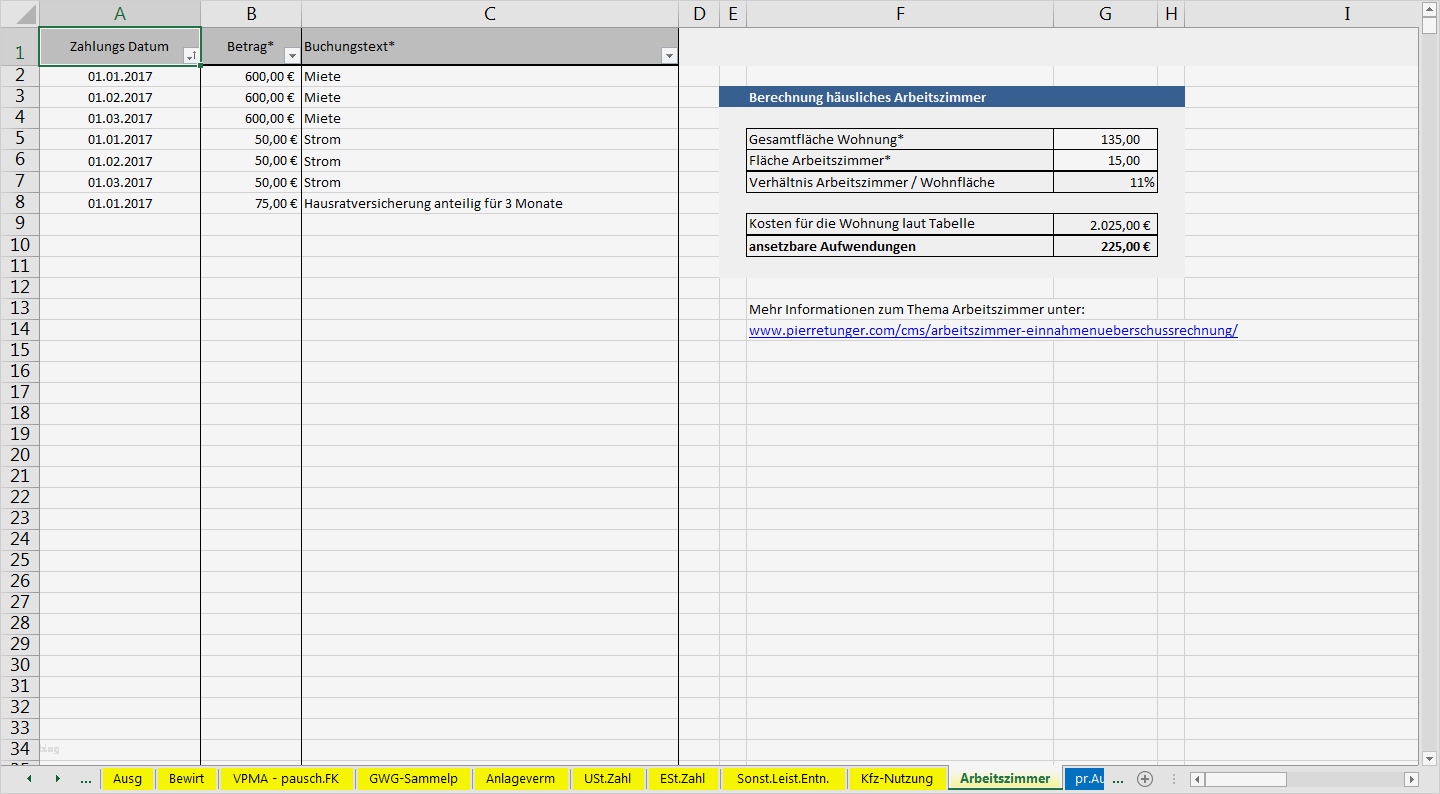Select the cell showing ansetzbare Aufwendungen 225,00 €
1440x794 pixels.
coord(1105,245)
